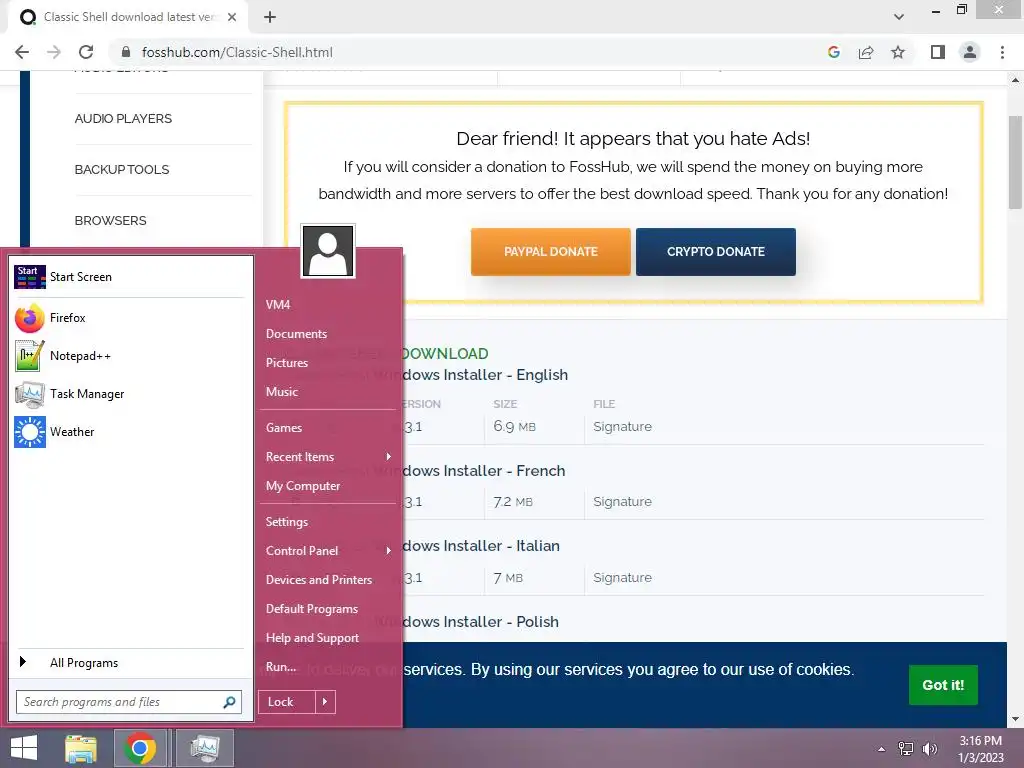The width and height of the screenshot is (1024, 768).
Task: Open Signature link for Italian installer
Action: coord(622,577)
